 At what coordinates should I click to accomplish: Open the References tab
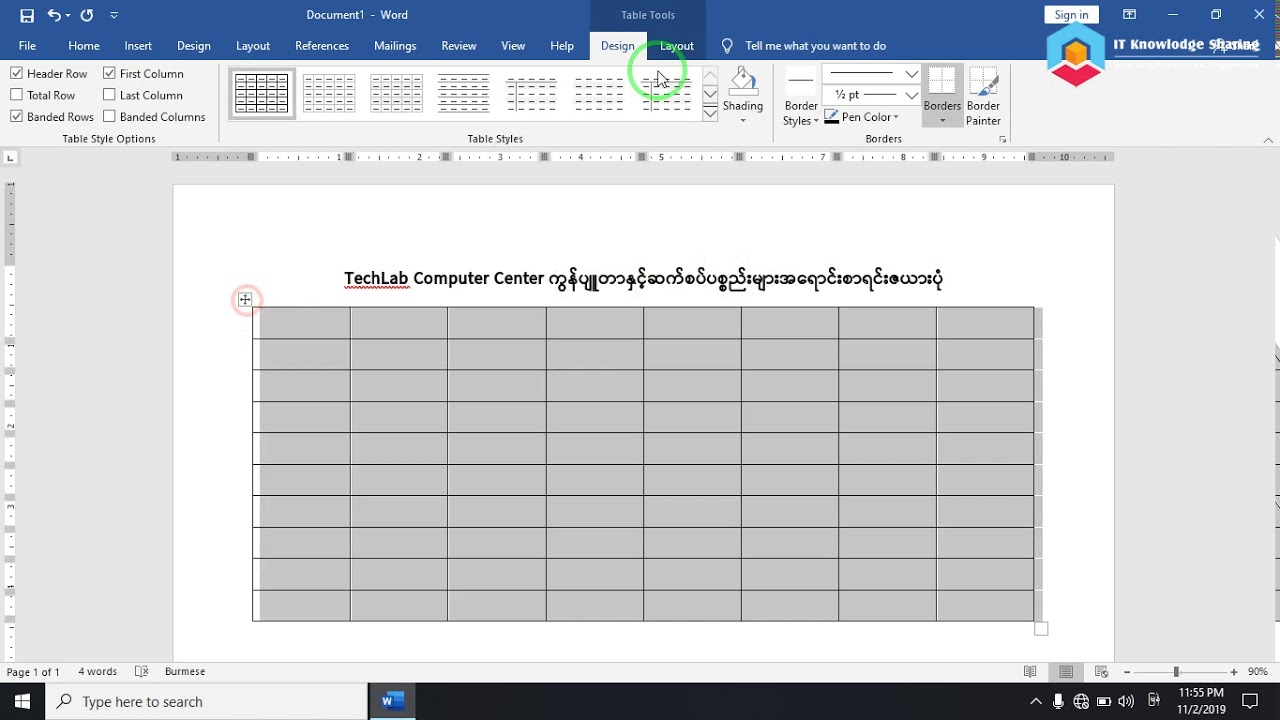(x=322, y=46)
